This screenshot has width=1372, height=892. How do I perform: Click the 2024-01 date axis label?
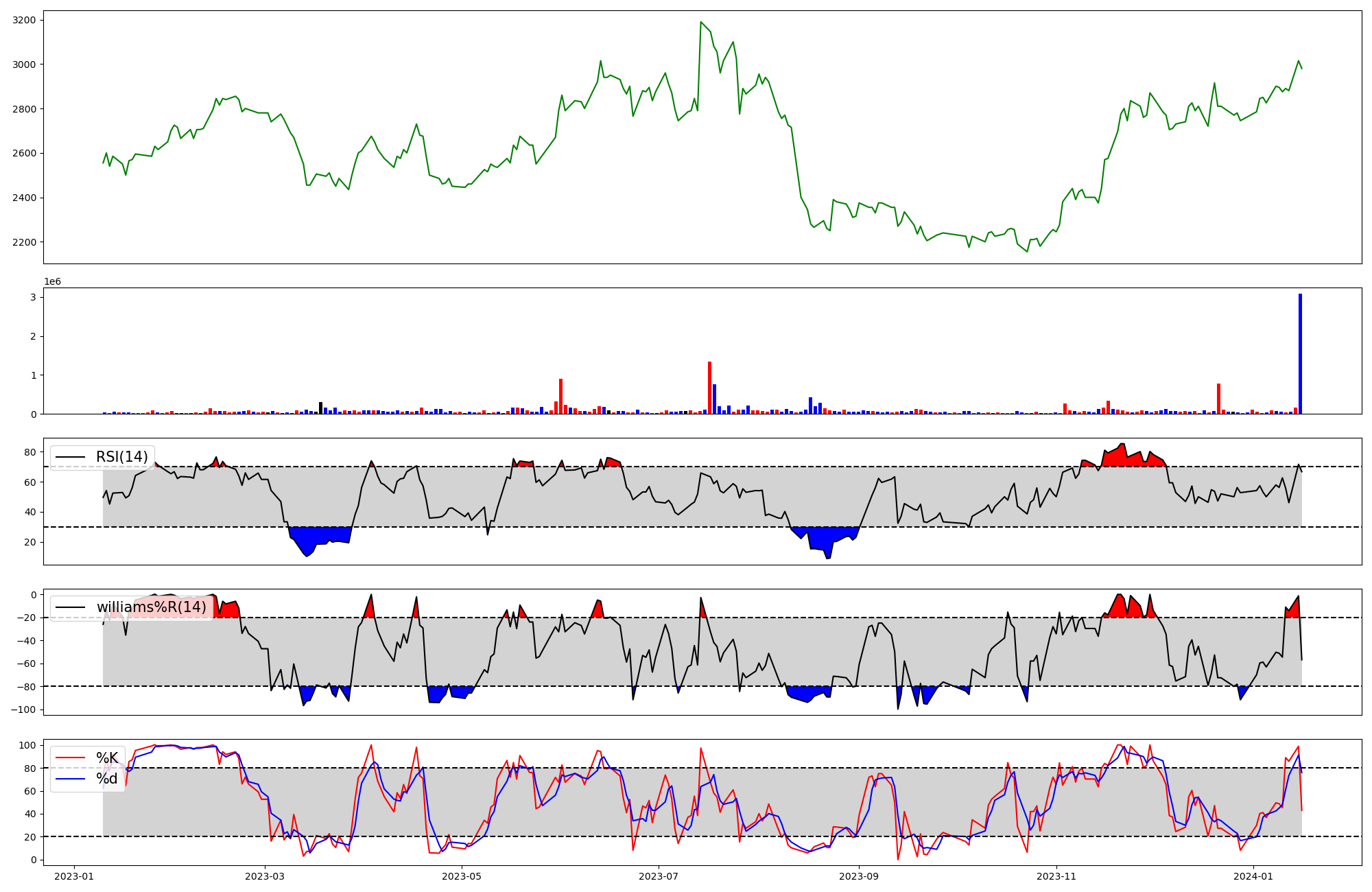(1253, 876)
